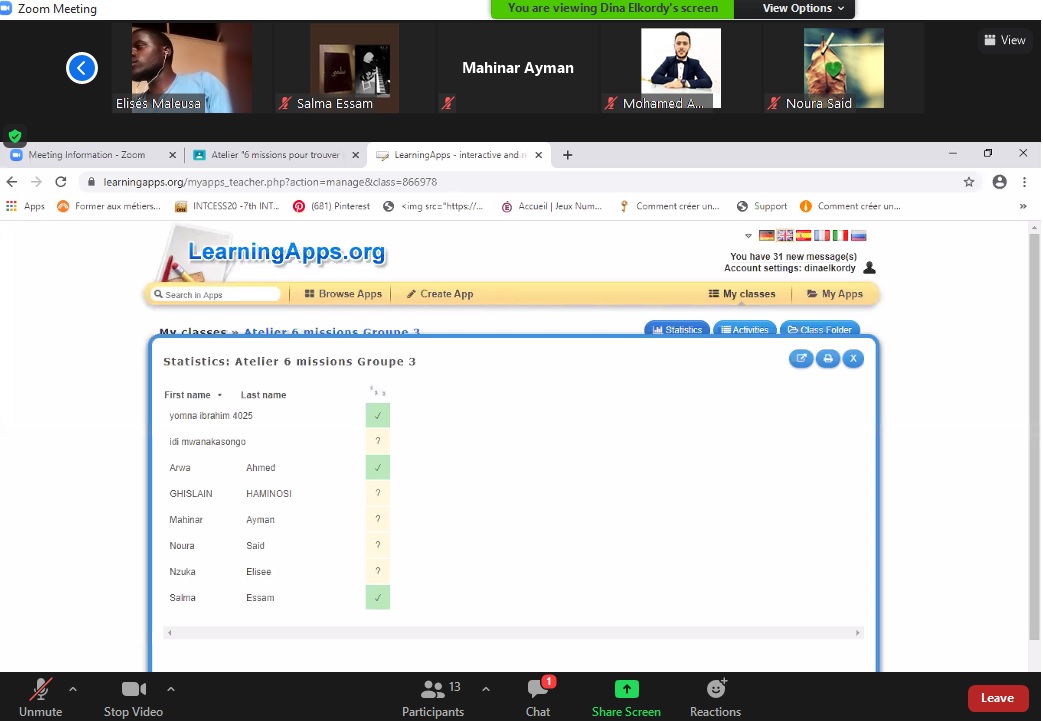The height and width of the screenshot is (721, 1043).
Task: Open audio options arrow next to Unmute
Action: click(x=72, y=689)
